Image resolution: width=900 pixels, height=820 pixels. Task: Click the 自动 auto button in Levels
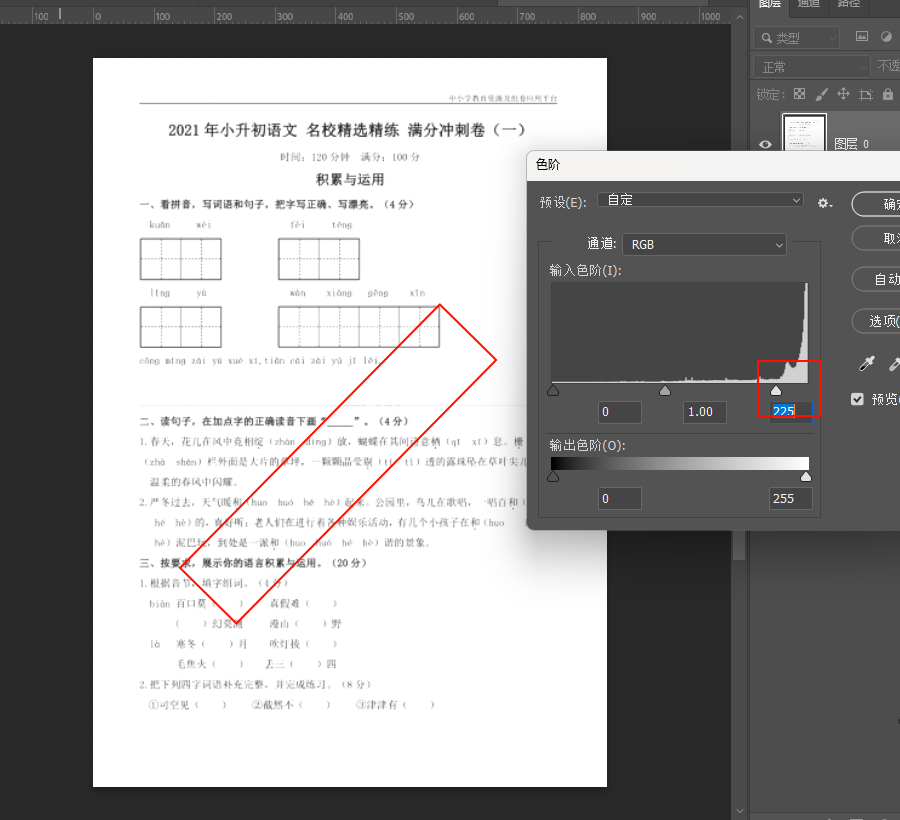click(x=880, y=279)
